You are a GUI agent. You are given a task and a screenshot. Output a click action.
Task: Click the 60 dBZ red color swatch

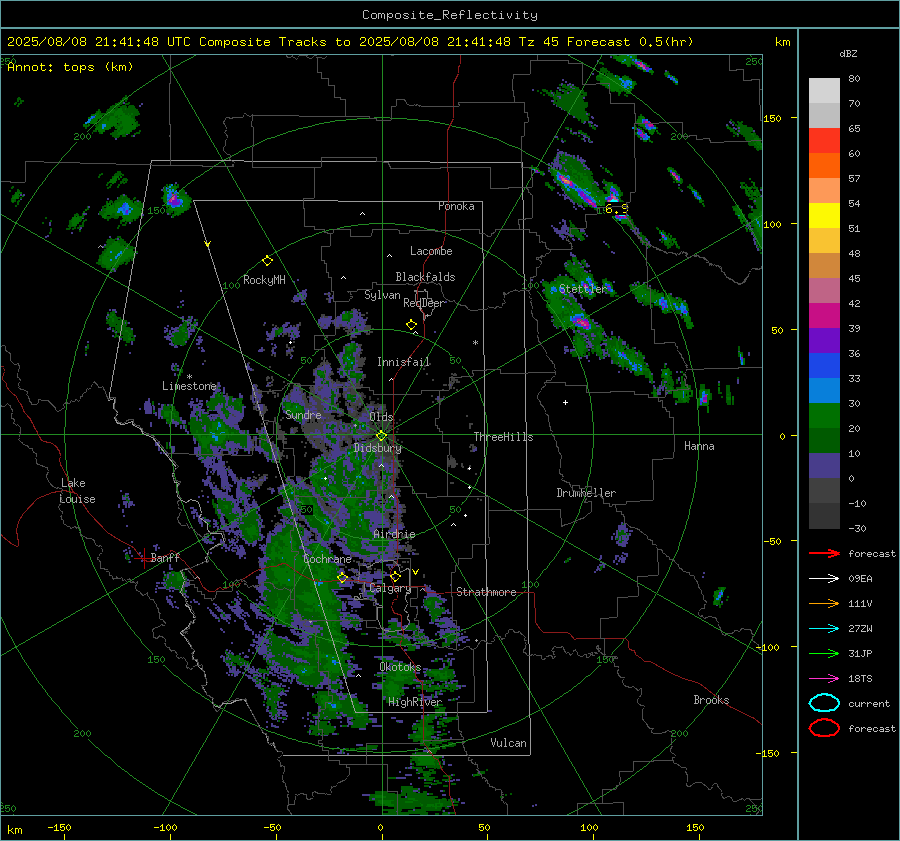(x=824, y=141)
